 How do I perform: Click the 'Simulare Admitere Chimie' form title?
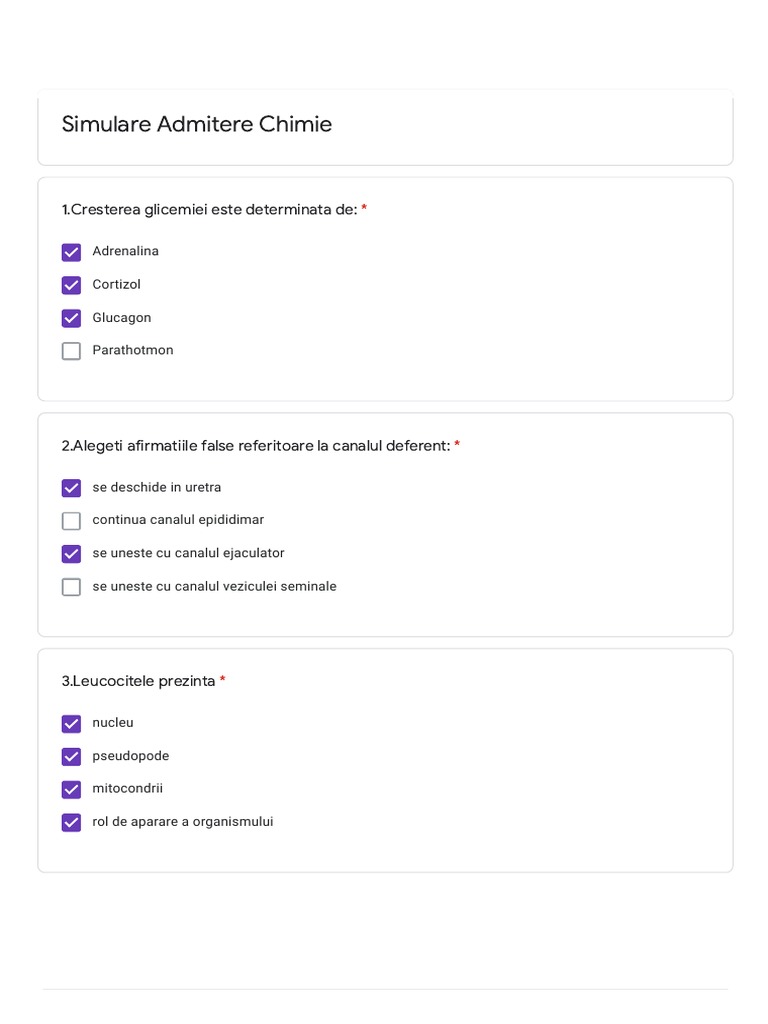(197, 125)
